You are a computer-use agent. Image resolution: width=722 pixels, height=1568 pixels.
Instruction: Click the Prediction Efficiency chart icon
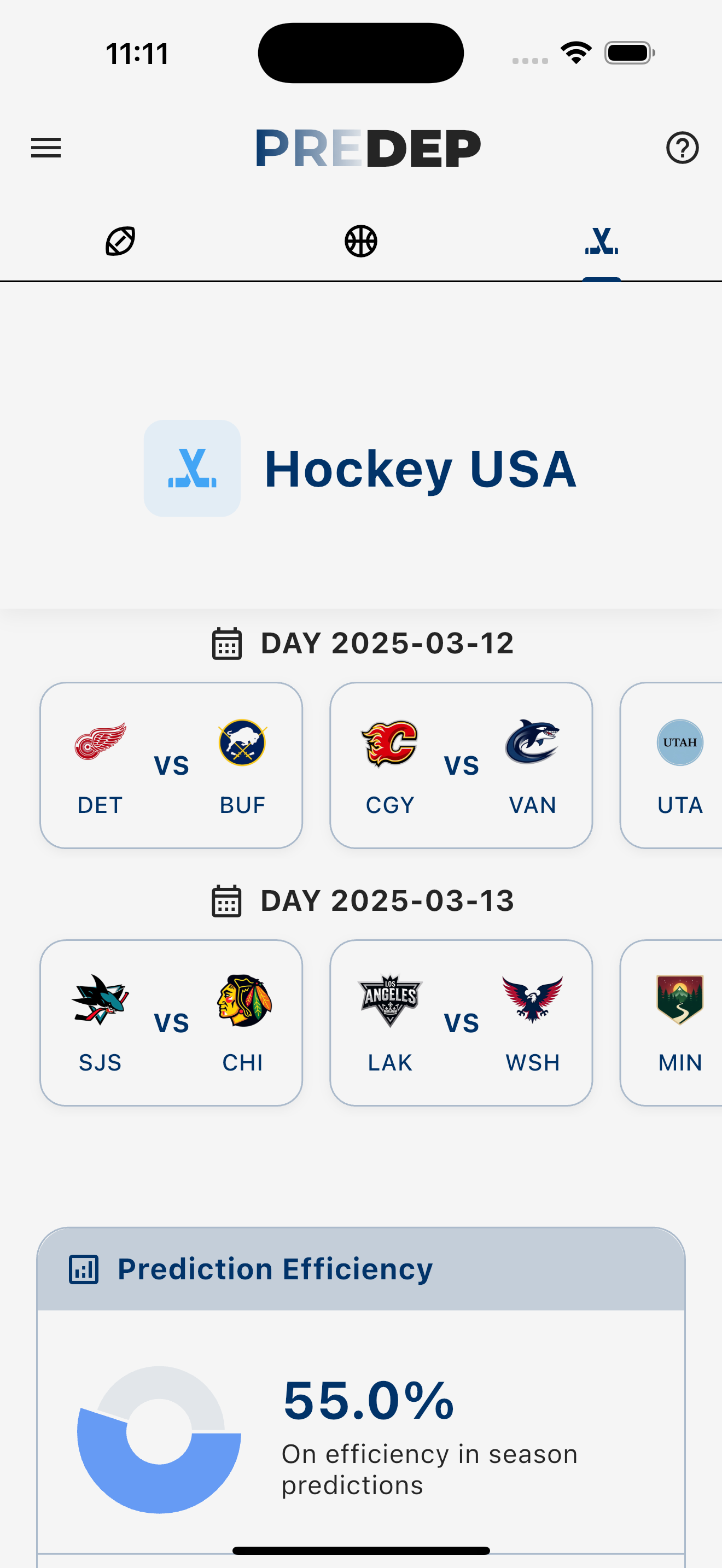click(83, 1269)
